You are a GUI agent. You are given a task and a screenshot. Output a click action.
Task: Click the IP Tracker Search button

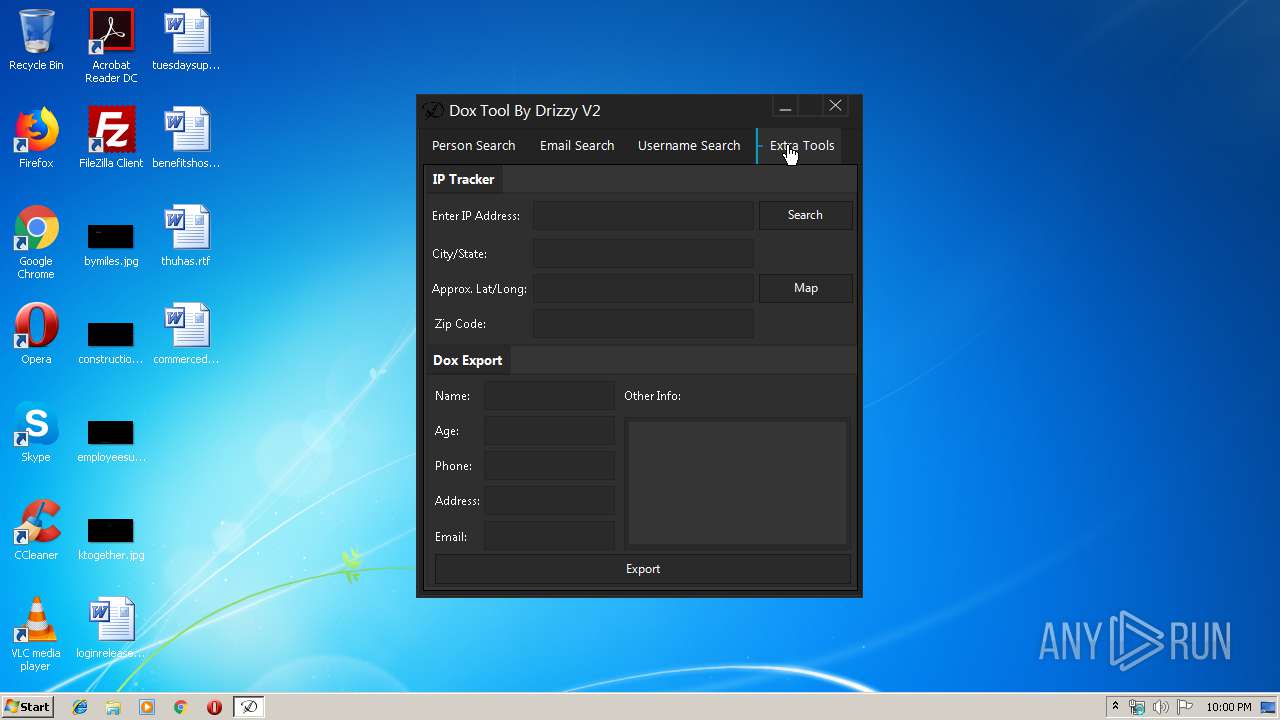click(805, 215)
